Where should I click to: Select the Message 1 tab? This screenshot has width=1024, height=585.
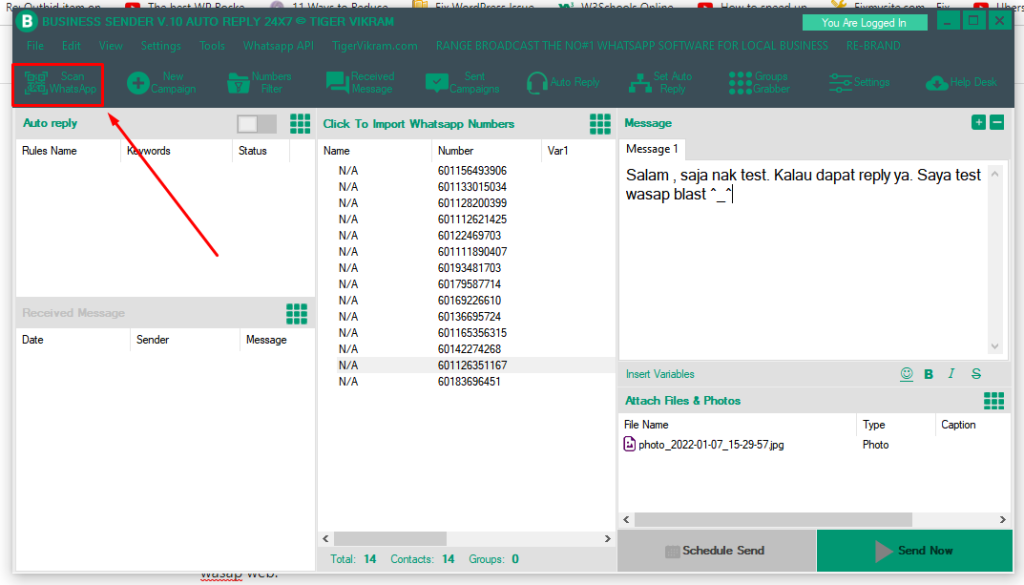click(652, 150)
